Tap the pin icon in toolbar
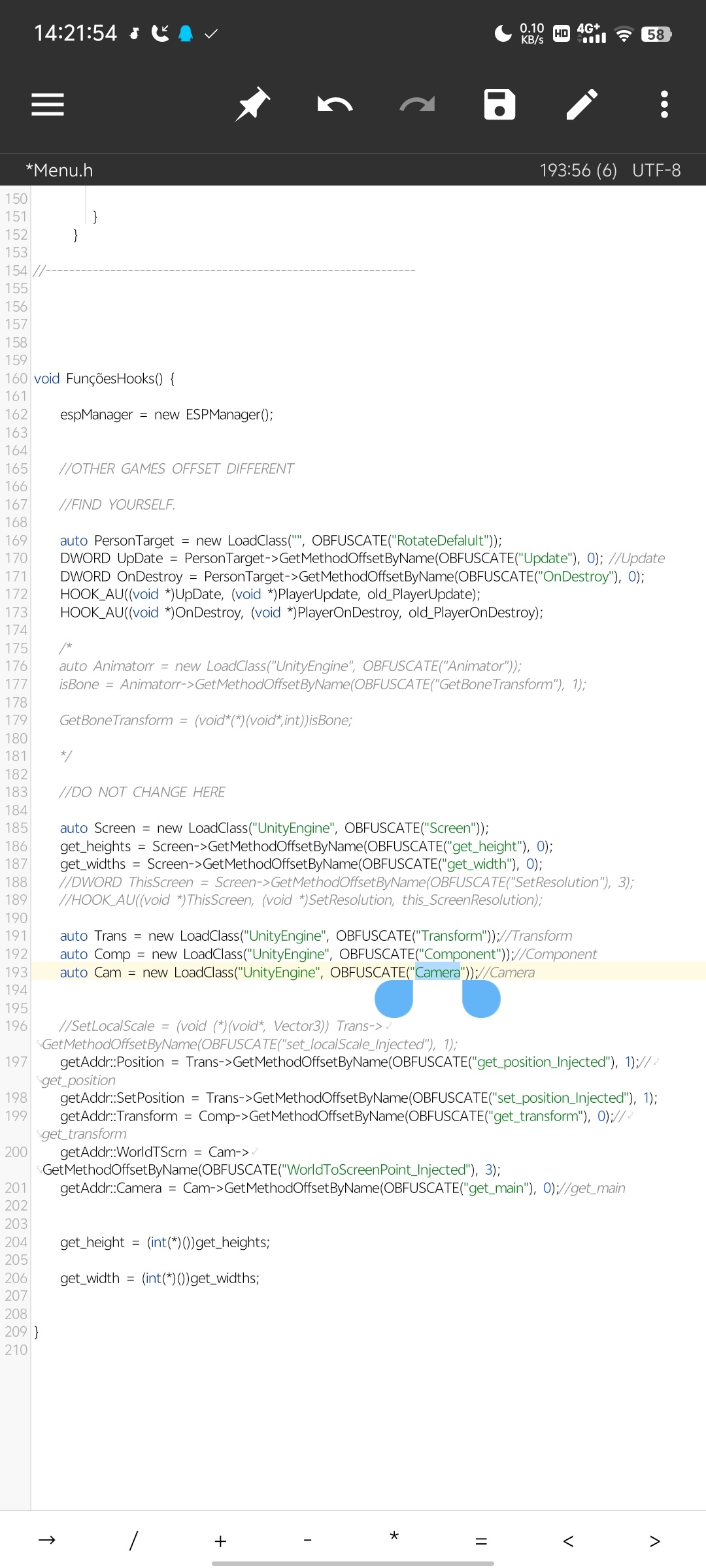 [x=252, y=105]
